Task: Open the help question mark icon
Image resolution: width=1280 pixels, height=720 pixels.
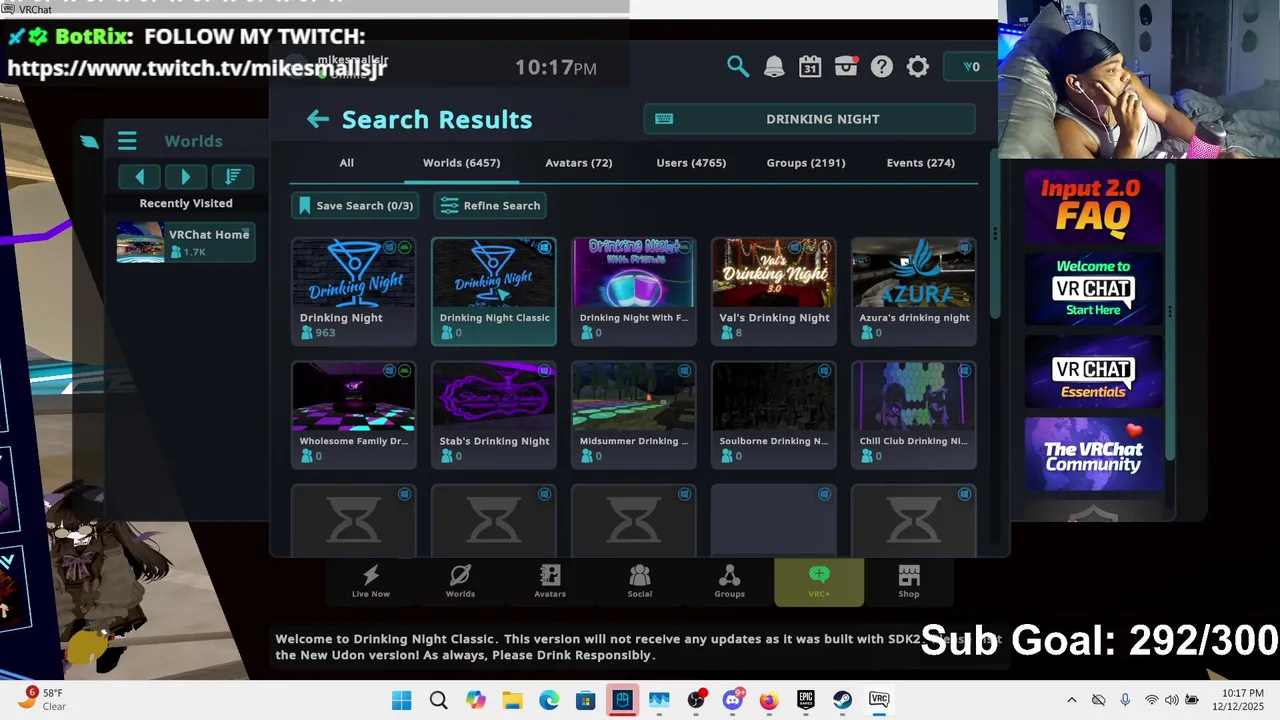Action: pyautogui.click(x=882, y=67)
